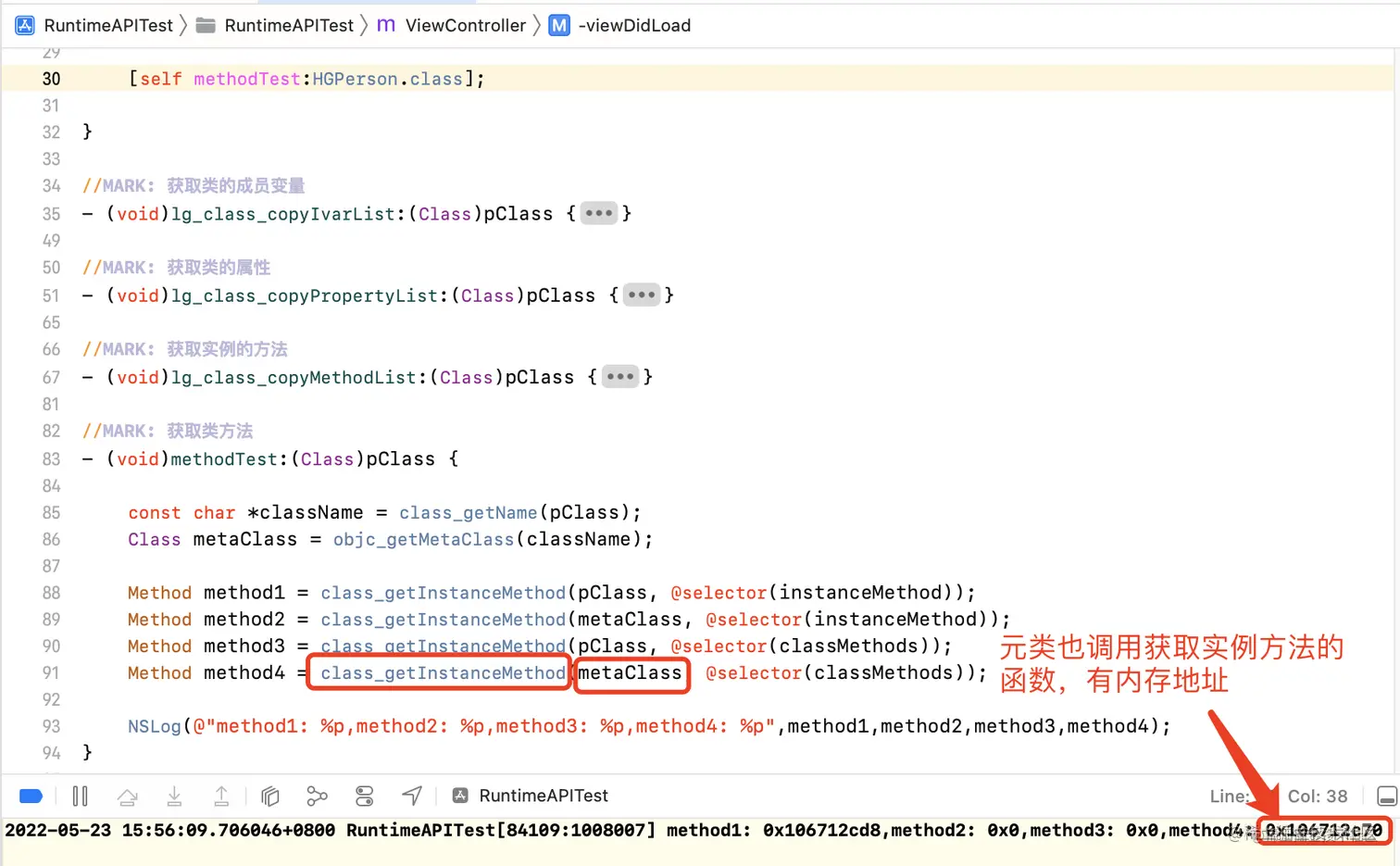Viewport: 1400px width, 866px height.
Task: Click class_getInstanceMethod on line 88
Action: coord(444,593)
